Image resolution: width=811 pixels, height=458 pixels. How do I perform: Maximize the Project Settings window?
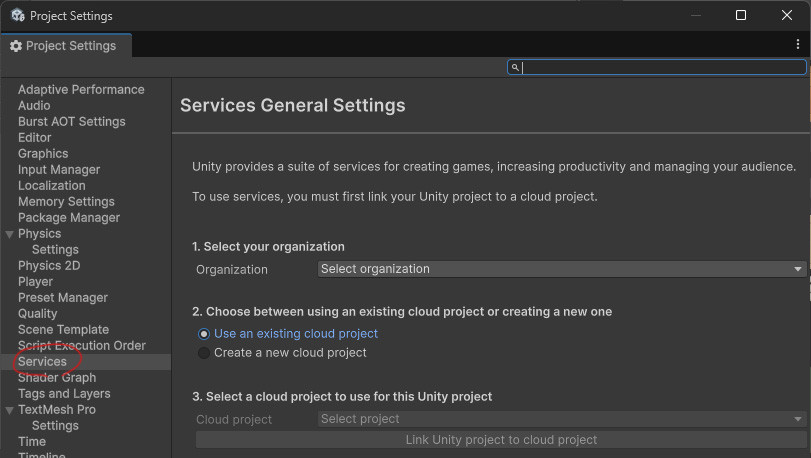741,15
